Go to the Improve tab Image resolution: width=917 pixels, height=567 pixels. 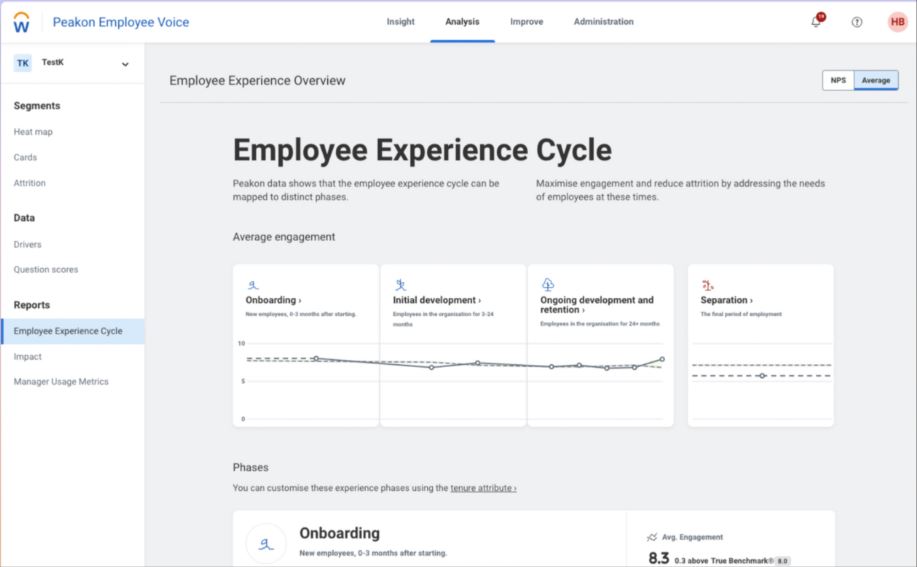point(526,22)
